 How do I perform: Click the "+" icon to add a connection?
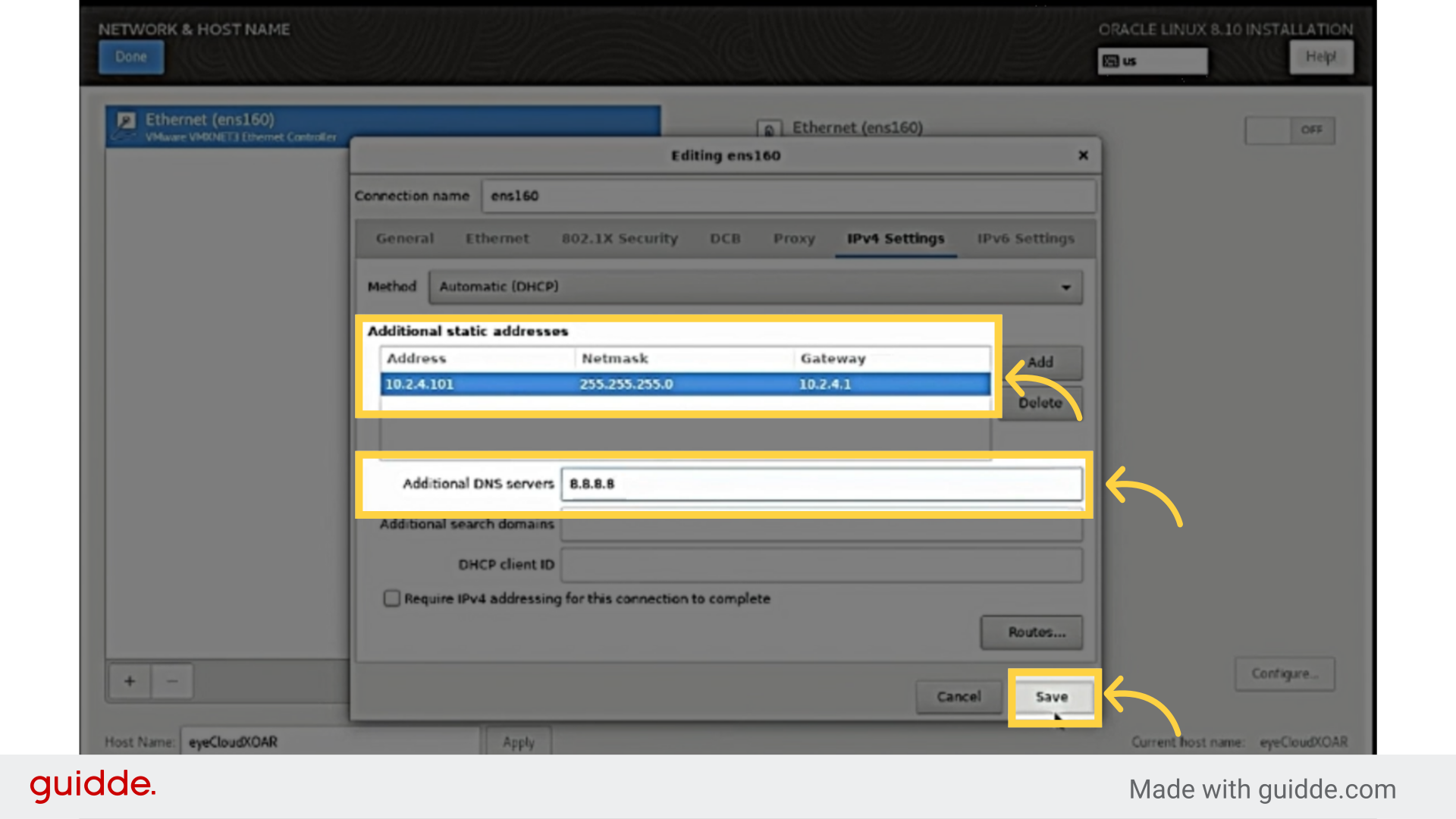click(129, 681)
